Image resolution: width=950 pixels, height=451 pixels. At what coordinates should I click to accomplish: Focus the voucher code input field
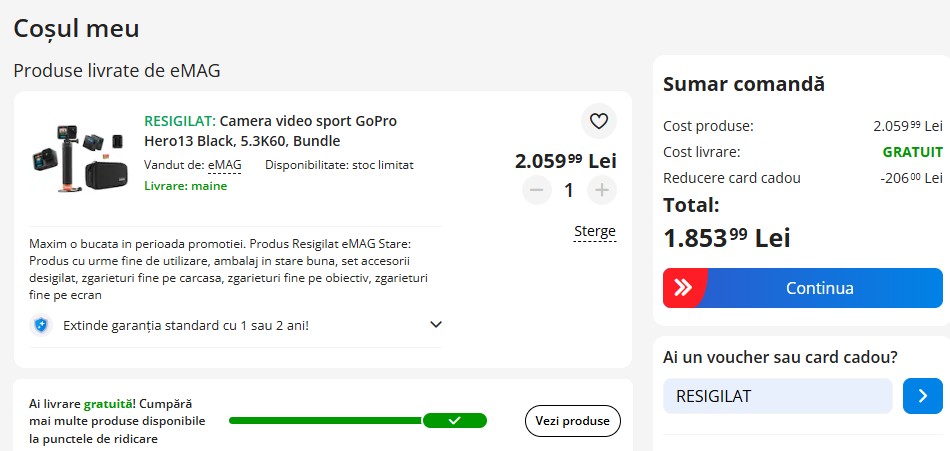click(x=777, y=396)
